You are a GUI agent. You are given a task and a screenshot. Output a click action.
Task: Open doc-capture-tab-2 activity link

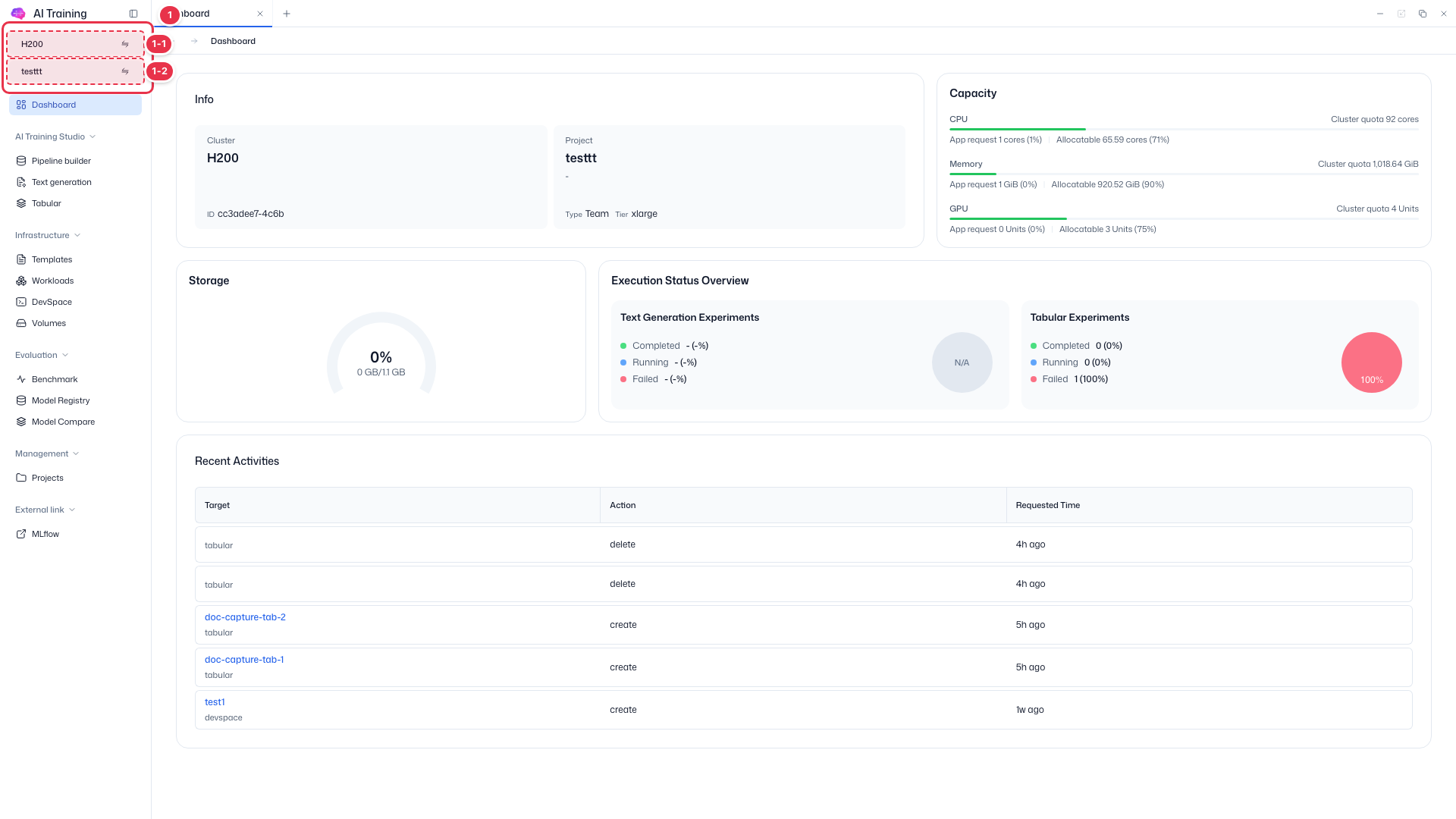(x=245, y=617)
